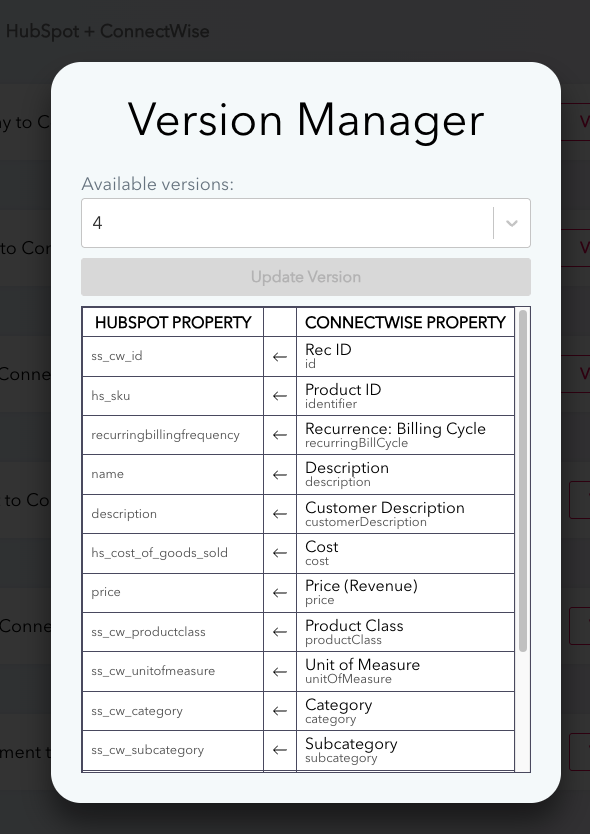Click the Product Class property
590x834 pixels.
click(x=405, y=632)
